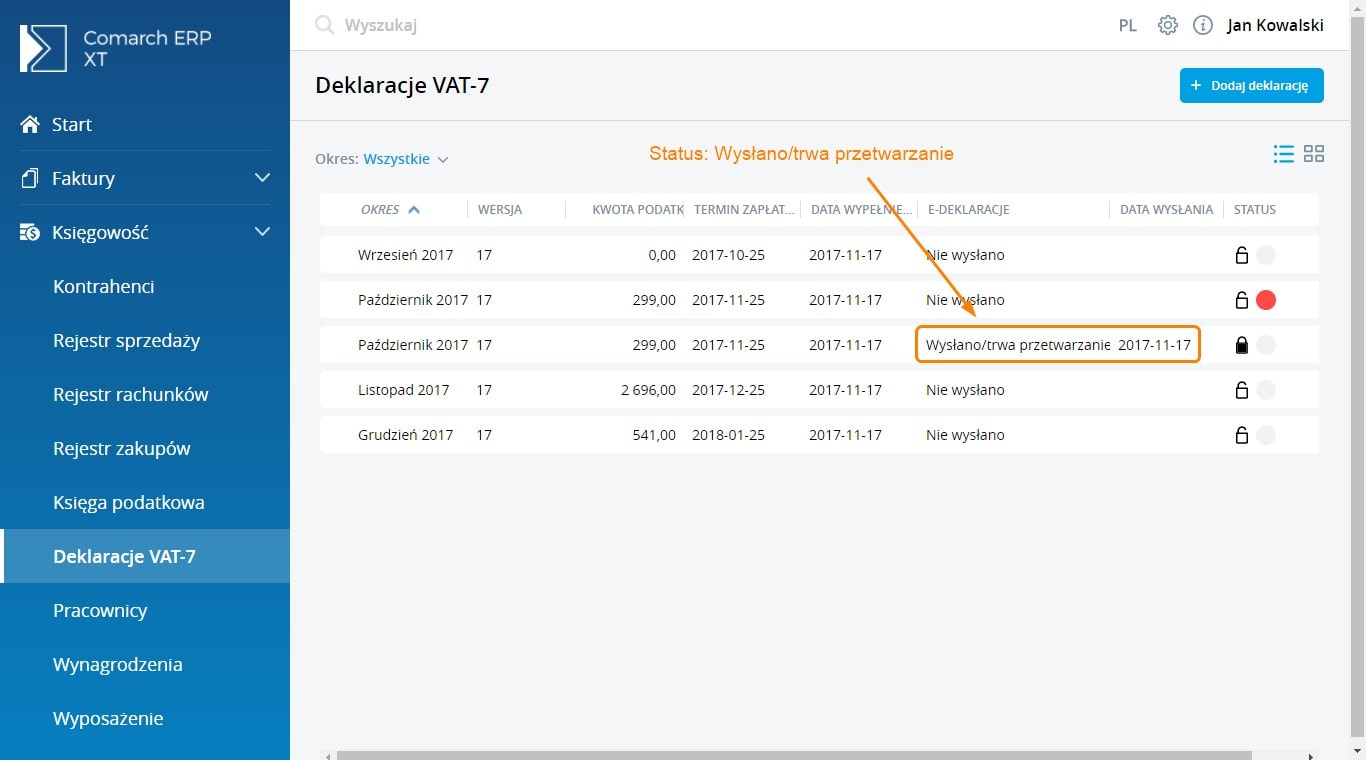Open settings via the gear icon

(1167, 25)
